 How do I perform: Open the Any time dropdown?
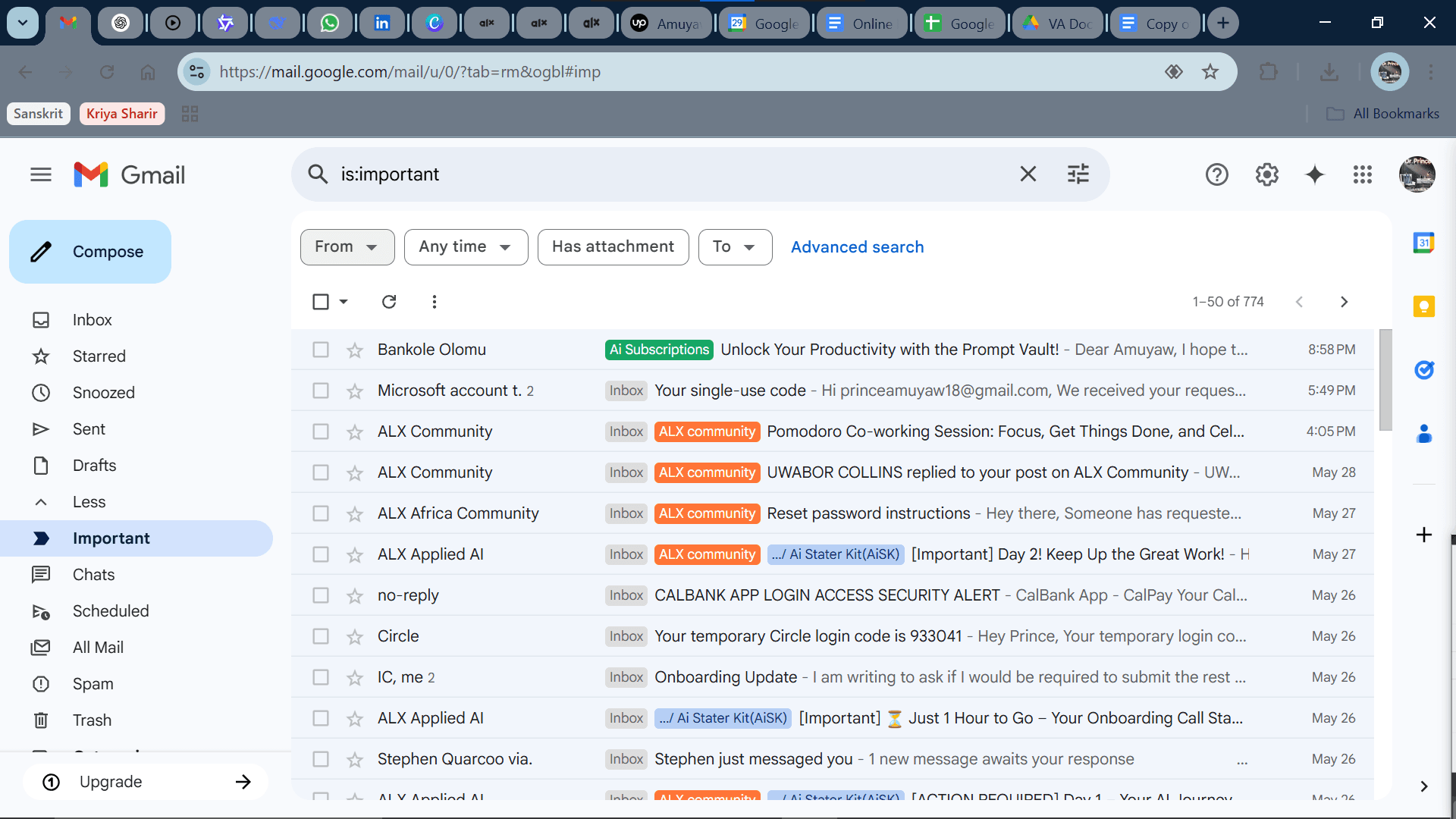point(465,247)
